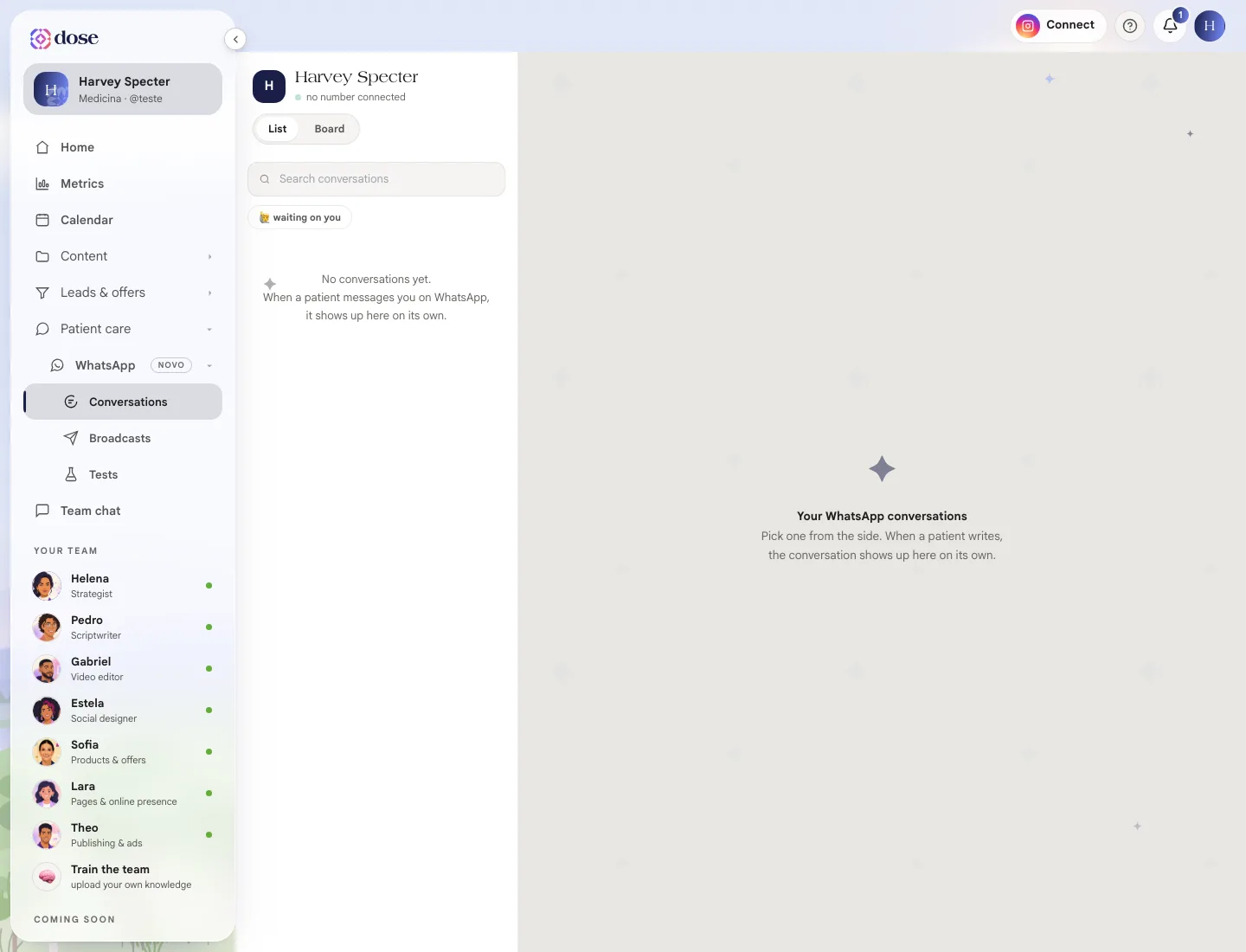Open the user avatar H in the top bar
This screenshot has width=1246, height=952.
(x=1210, y=26)
